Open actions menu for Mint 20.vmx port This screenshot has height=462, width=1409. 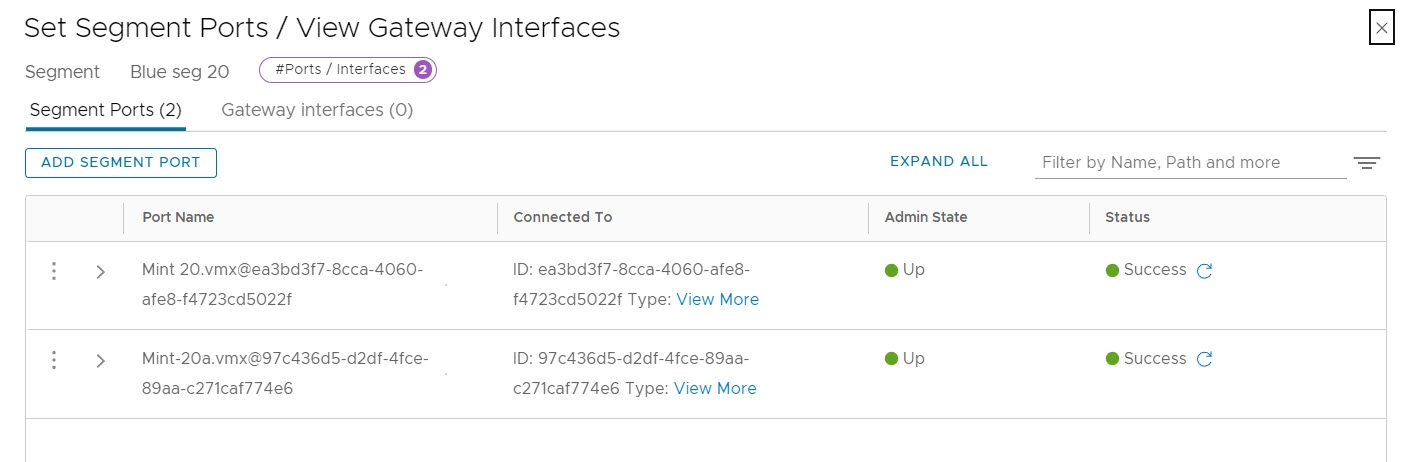click(x=54, y=271)
